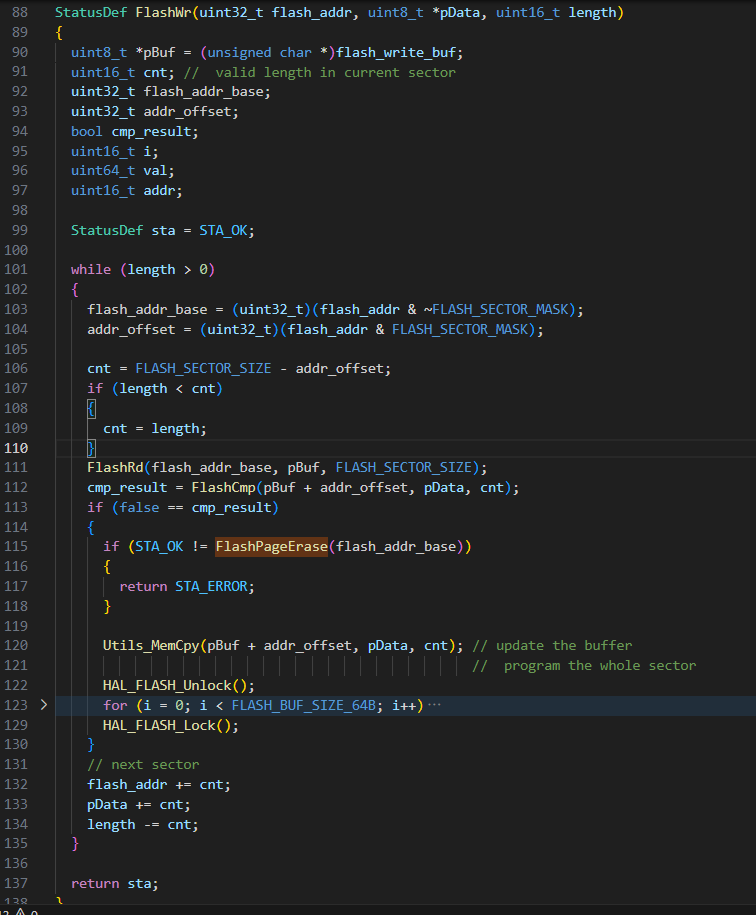
Task: Place cursor on flash_write_buf on line 90
Action: [396, 53]
